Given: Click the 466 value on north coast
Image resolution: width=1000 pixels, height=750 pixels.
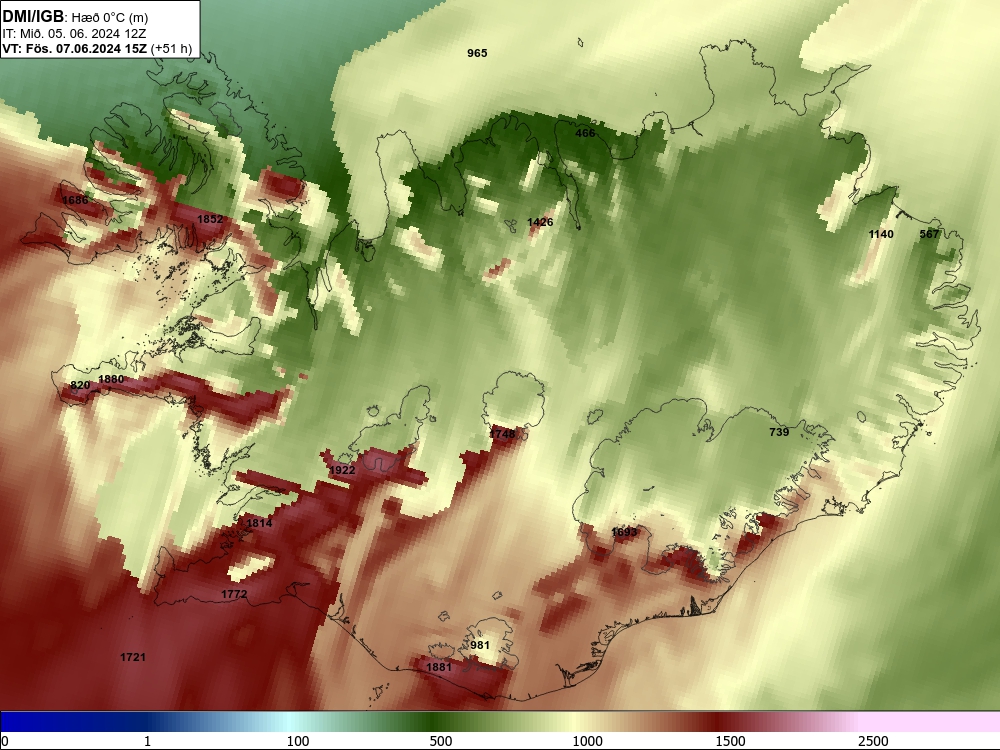Looking at the screenshot, I should [x=585, y=133].
